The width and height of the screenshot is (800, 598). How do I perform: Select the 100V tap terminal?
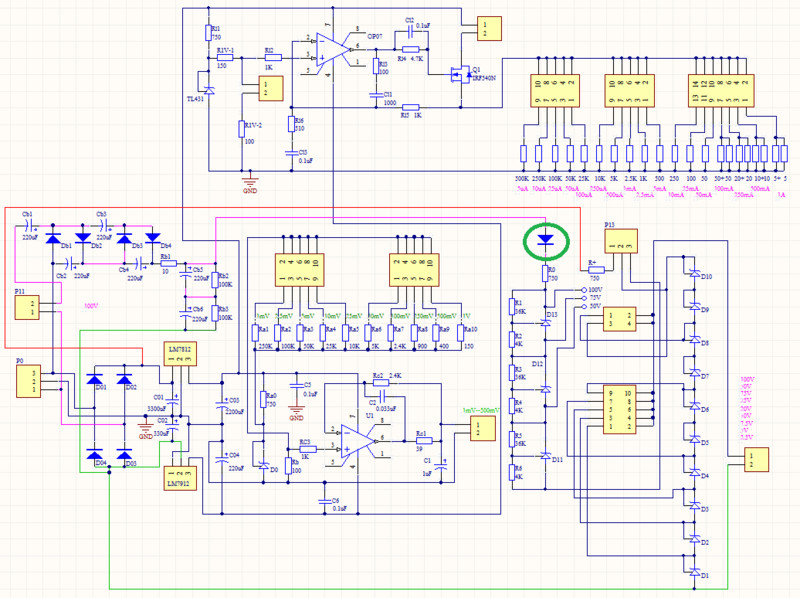click(x=584, y=290)
